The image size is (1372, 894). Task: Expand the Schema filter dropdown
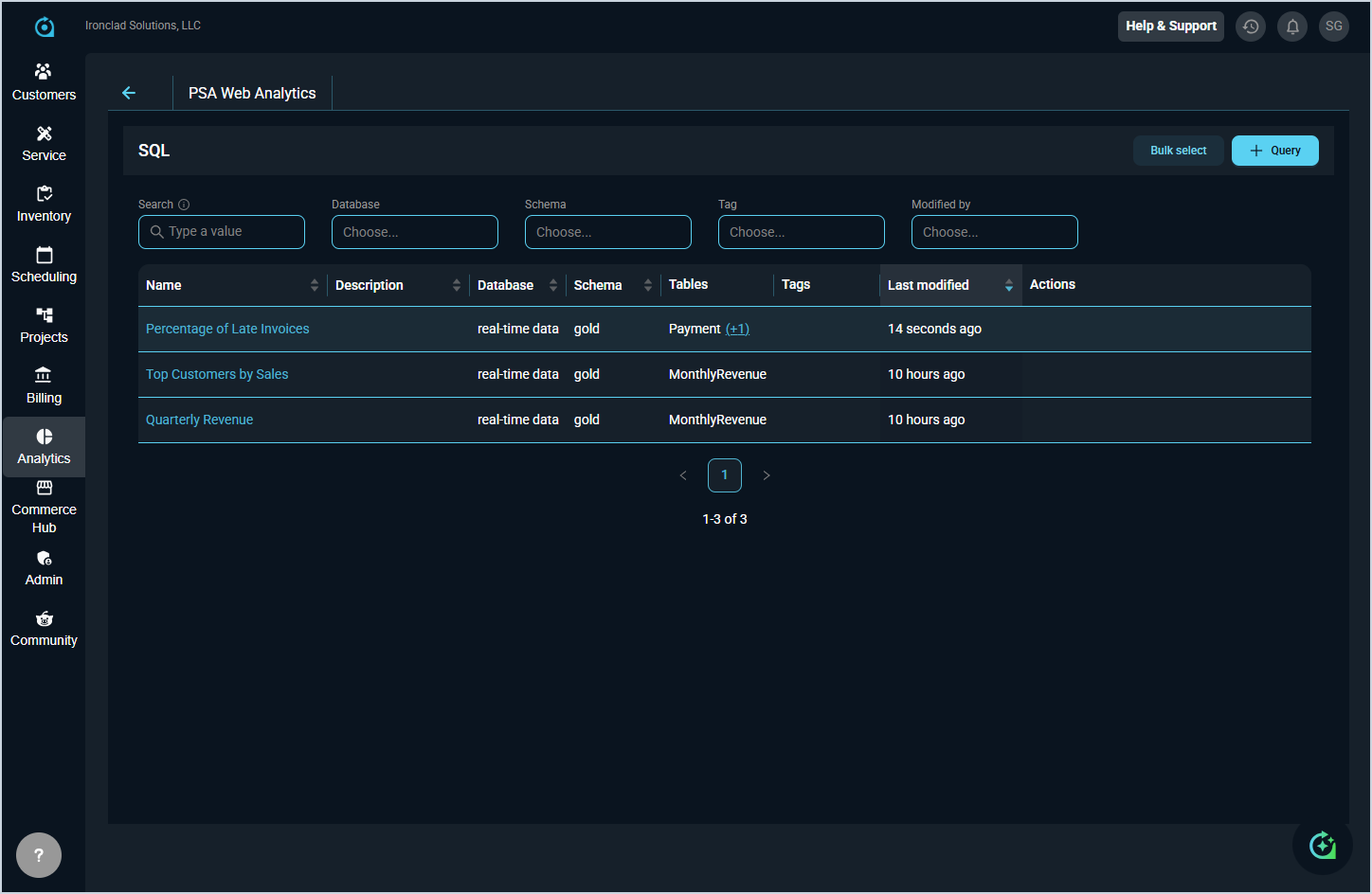[607, 232]
